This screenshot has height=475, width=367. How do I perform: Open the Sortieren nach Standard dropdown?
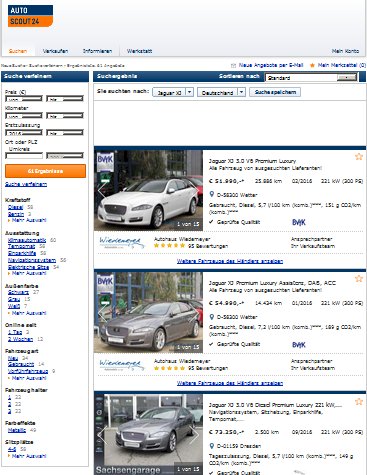coord(347,78)
